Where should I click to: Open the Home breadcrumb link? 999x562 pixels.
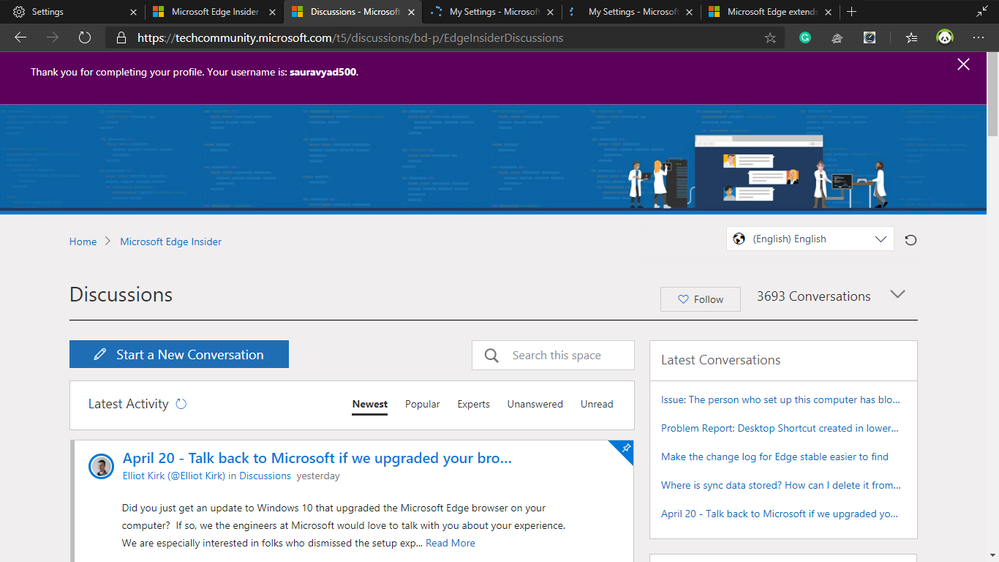pos(83,241)
